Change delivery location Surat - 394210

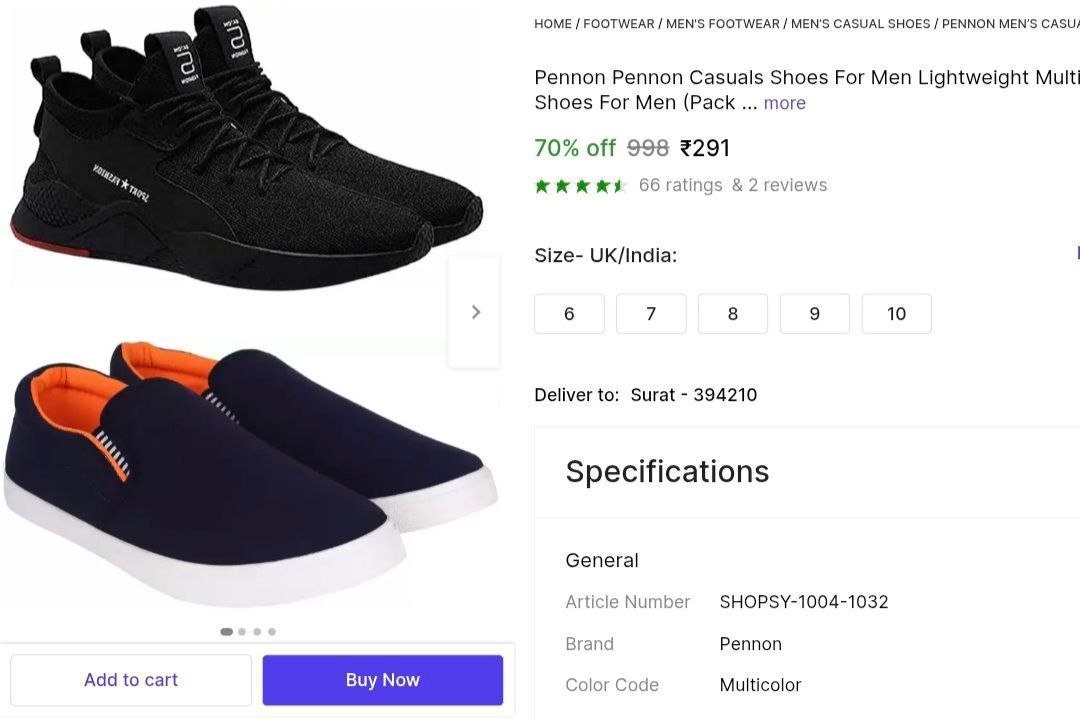pyautogui.click(x=694, y=394)
